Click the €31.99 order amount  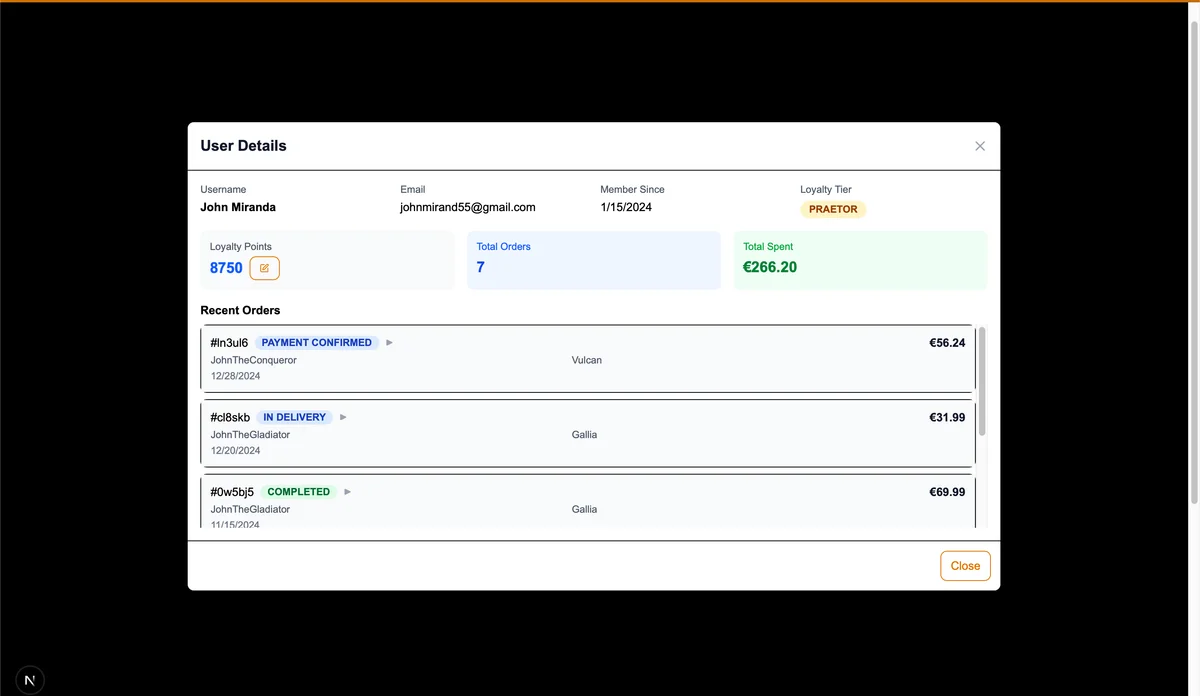click(x=946, y=417)
